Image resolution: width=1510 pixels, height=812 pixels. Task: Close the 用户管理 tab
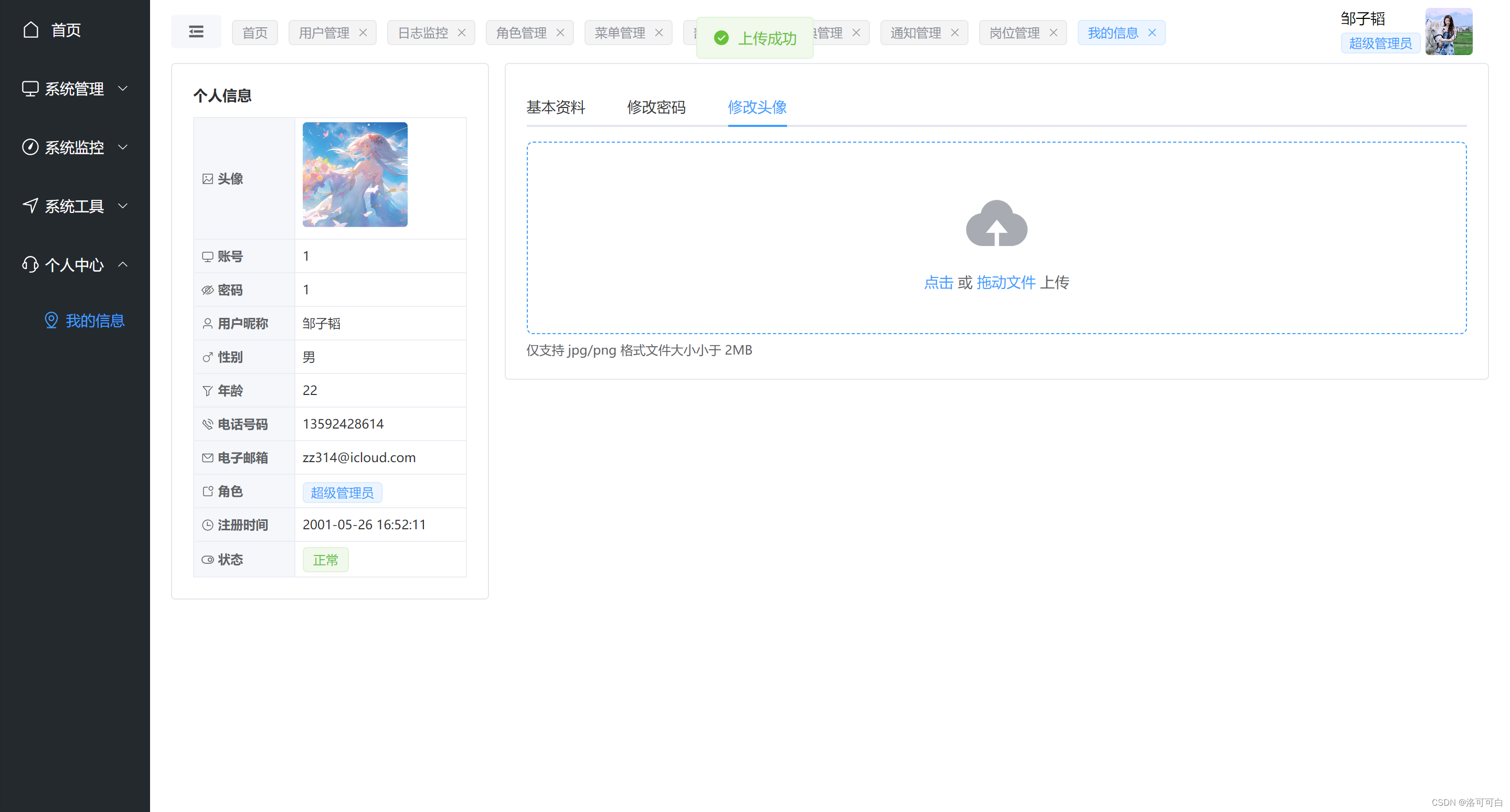coord(363,33)
